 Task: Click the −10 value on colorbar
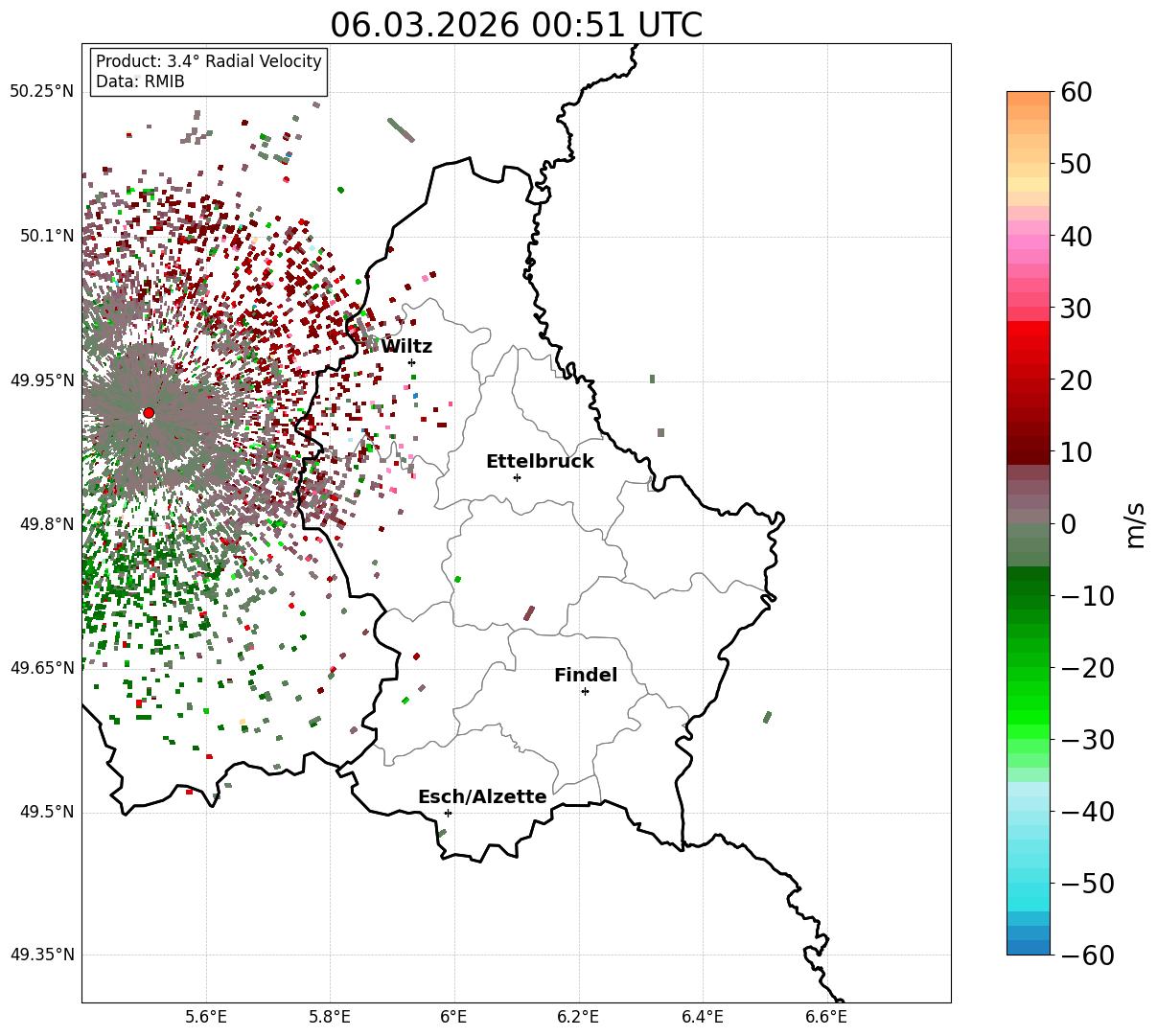(x=1087, y=595)
